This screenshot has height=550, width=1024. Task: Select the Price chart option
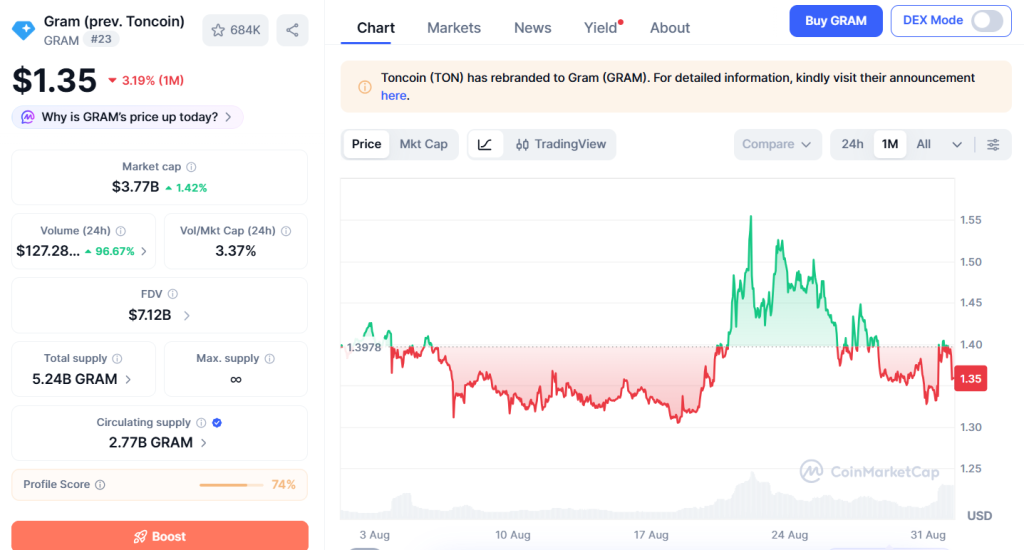coord(366,144)
